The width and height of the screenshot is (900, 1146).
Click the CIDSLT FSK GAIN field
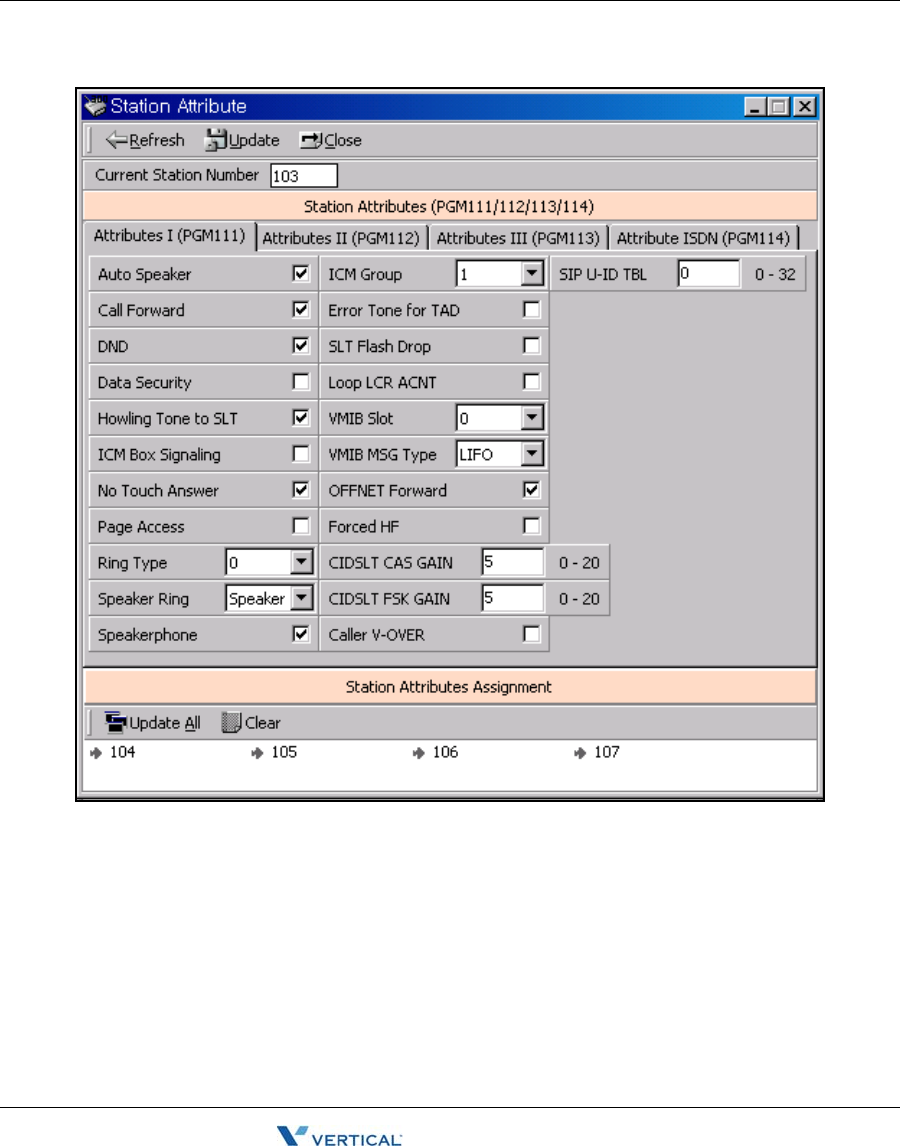click(x=513, y=598)
